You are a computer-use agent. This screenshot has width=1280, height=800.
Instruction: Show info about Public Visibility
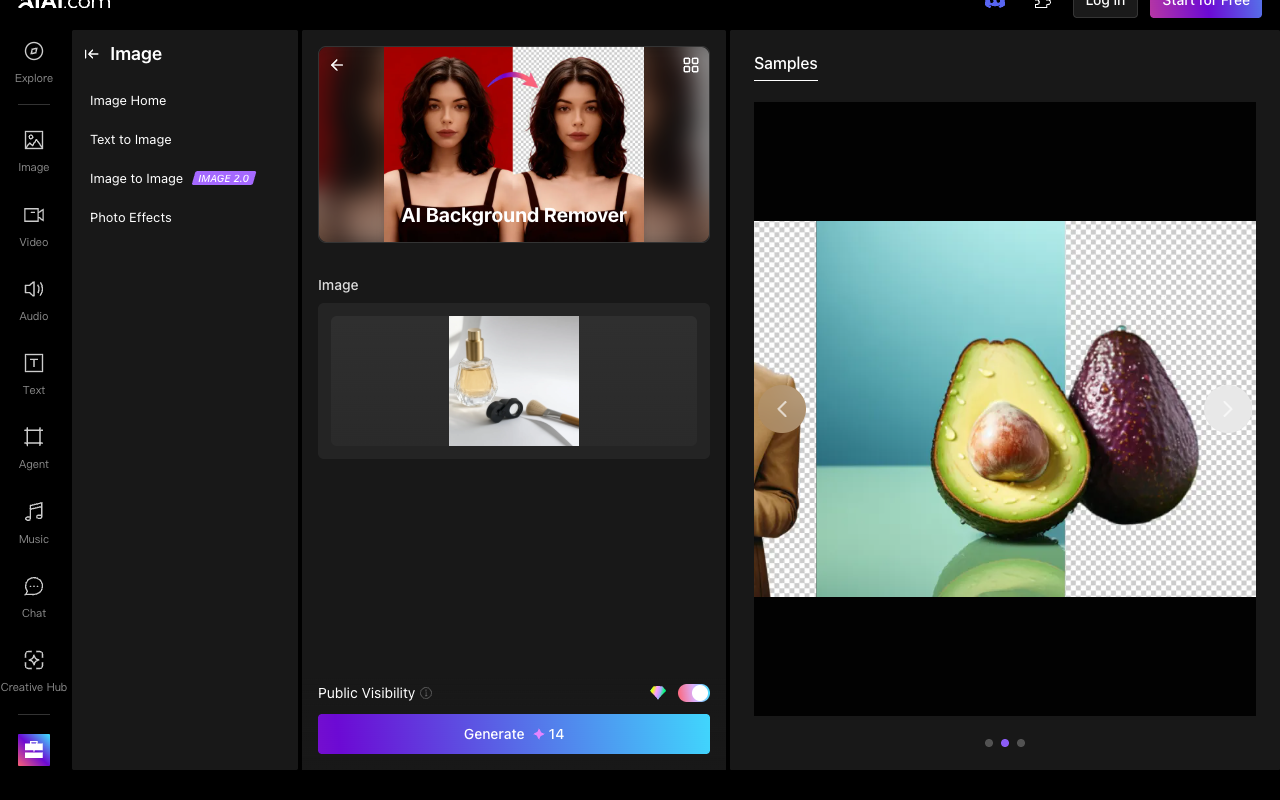click(x=426, y=693)
